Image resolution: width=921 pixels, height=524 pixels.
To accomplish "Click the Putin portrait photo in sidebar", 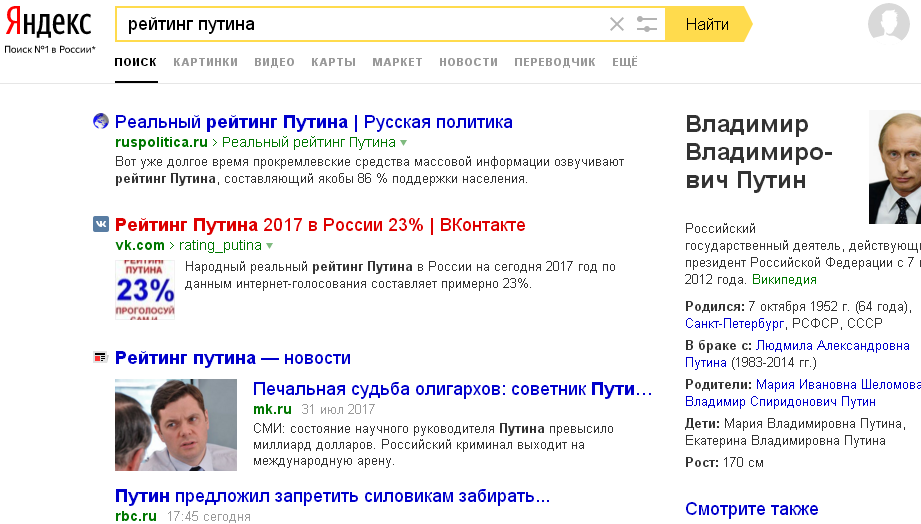I will tap(895, 167).
